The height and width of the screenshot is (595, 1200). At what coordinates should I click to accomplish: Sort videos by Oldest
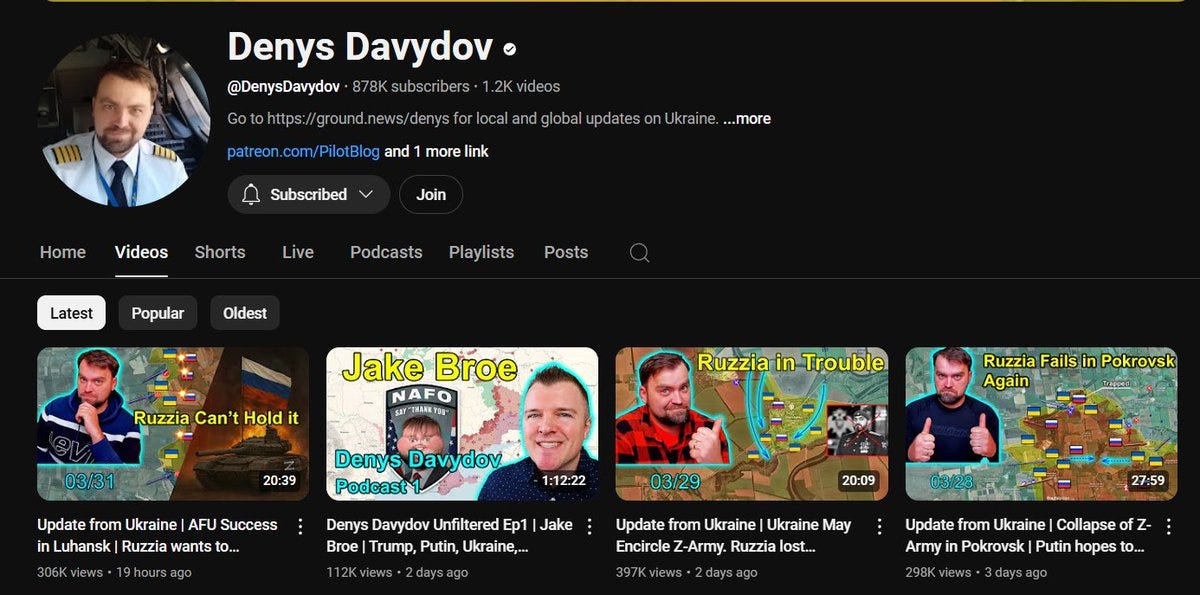click(x=245, y=313)
